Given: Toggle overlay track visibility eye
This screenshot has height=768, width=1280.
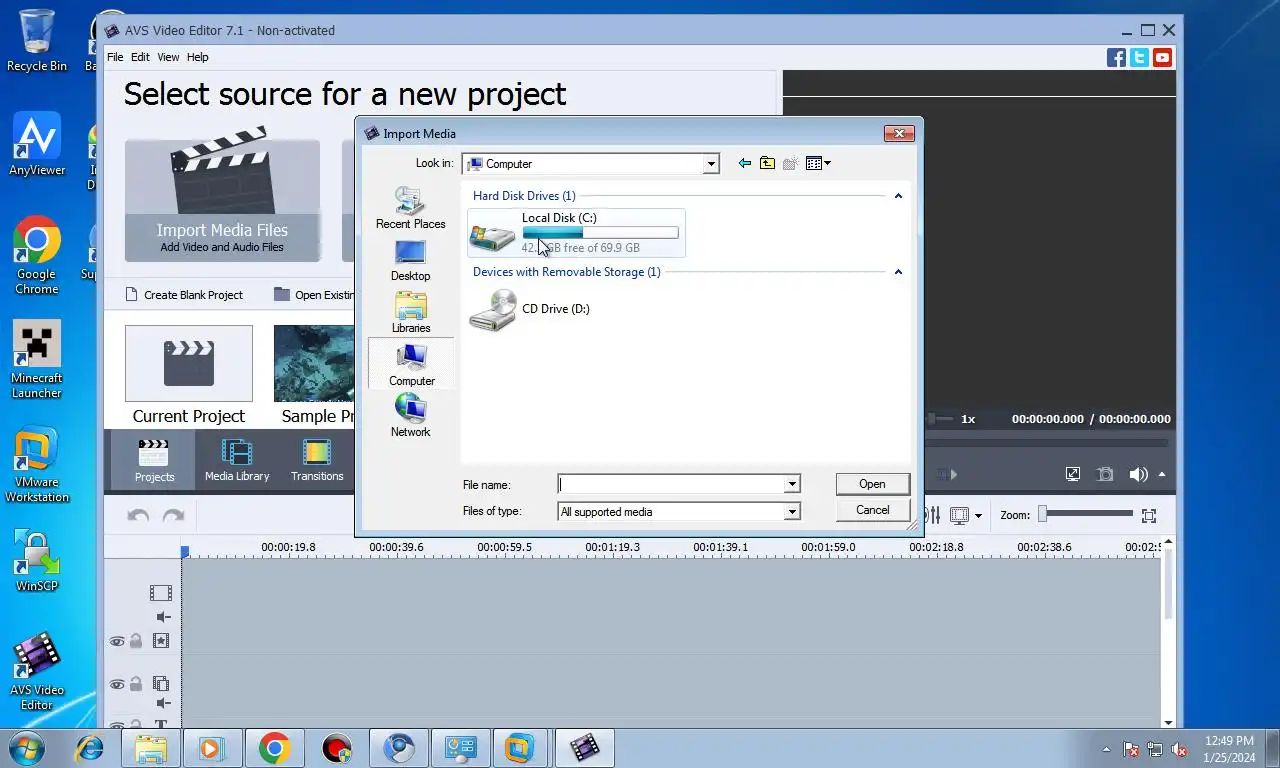Looking at the screenshot, I should pos(117,685).
